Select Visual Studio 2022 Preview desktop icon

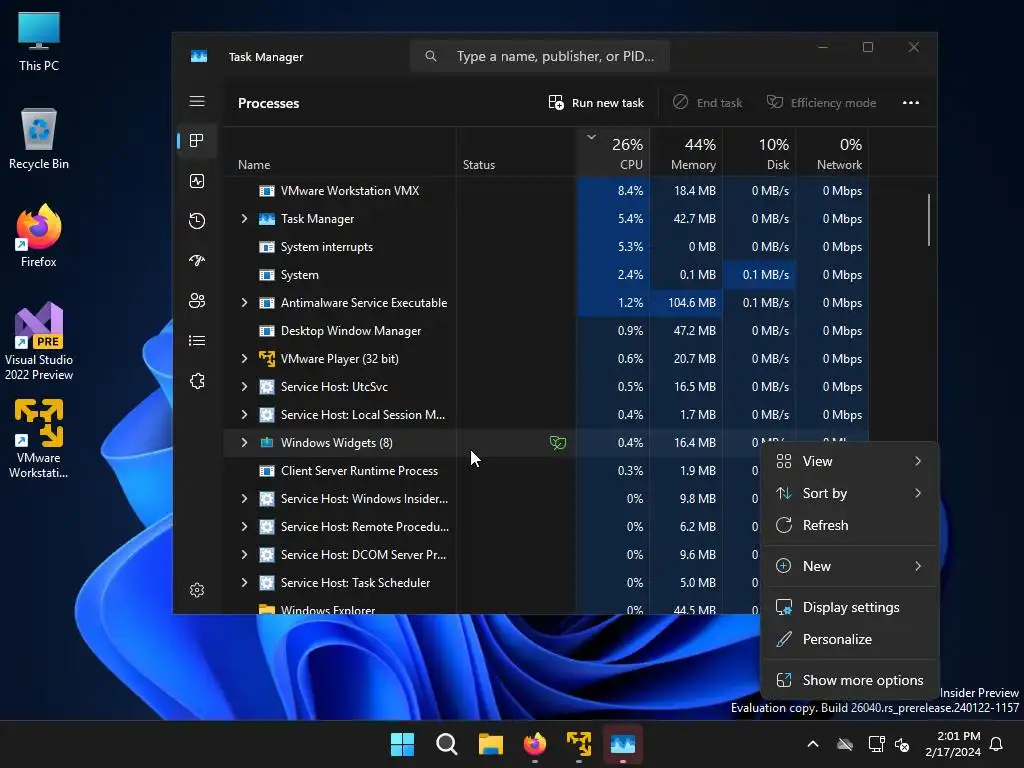[39, 341]
